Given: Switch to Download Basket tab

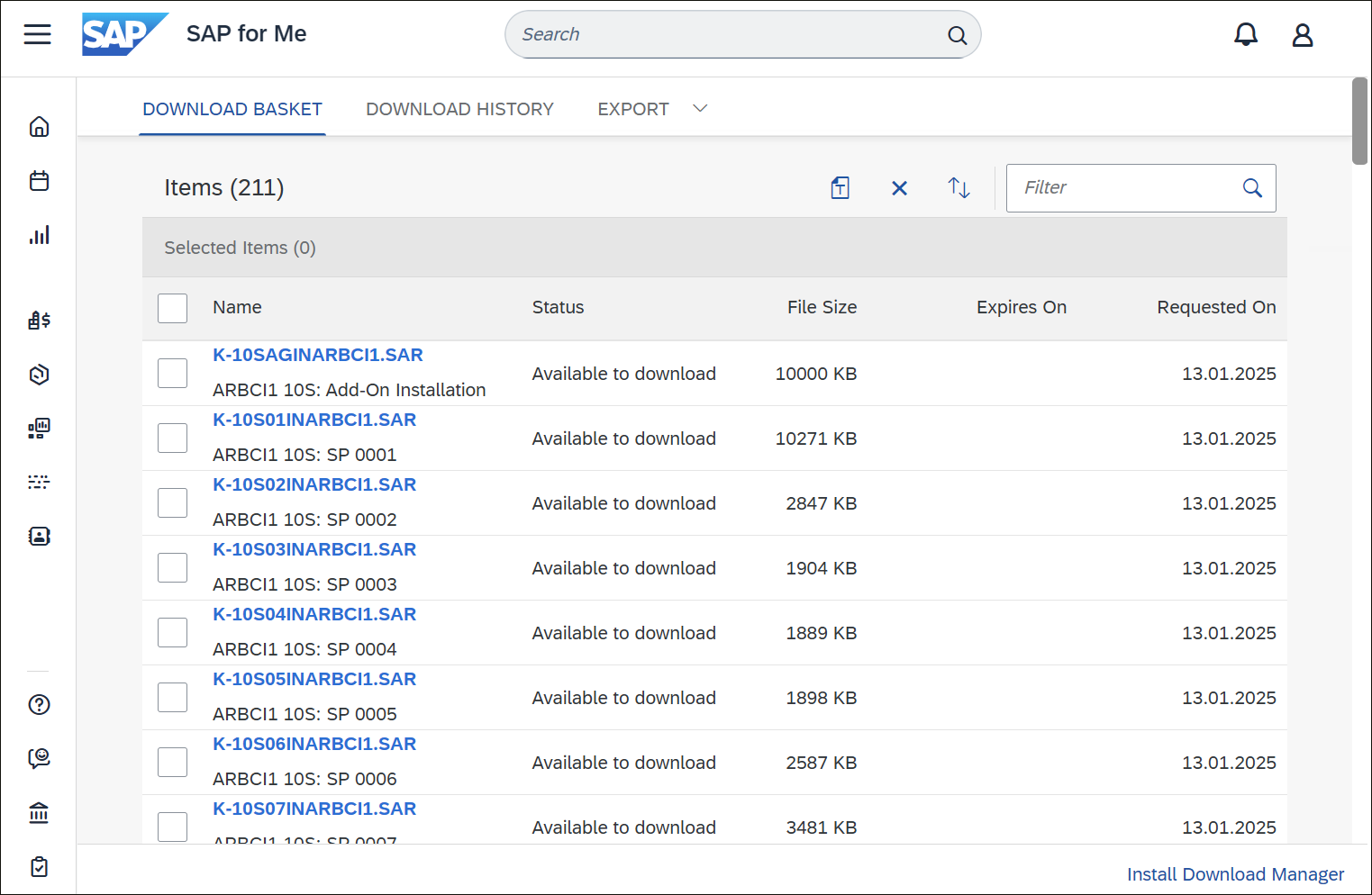Looking at the screenshot, I should point(232,109).
